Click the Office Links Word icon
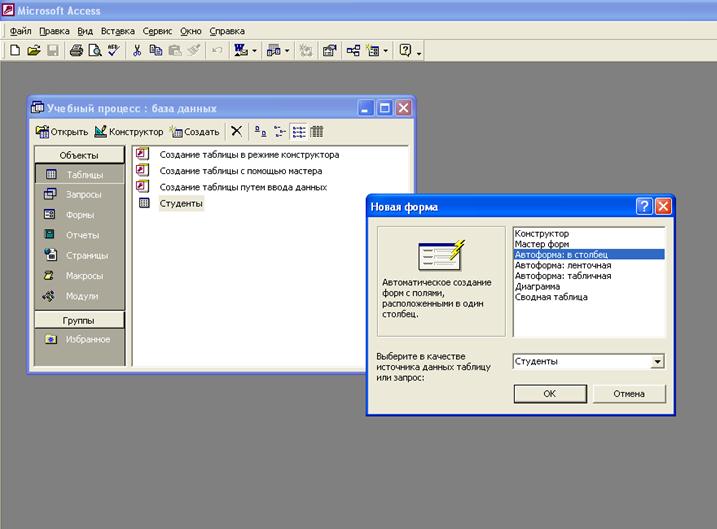Image resolution: width=717 pixels, height=529 pixels. pyautogui.click(x=241, y=50)
